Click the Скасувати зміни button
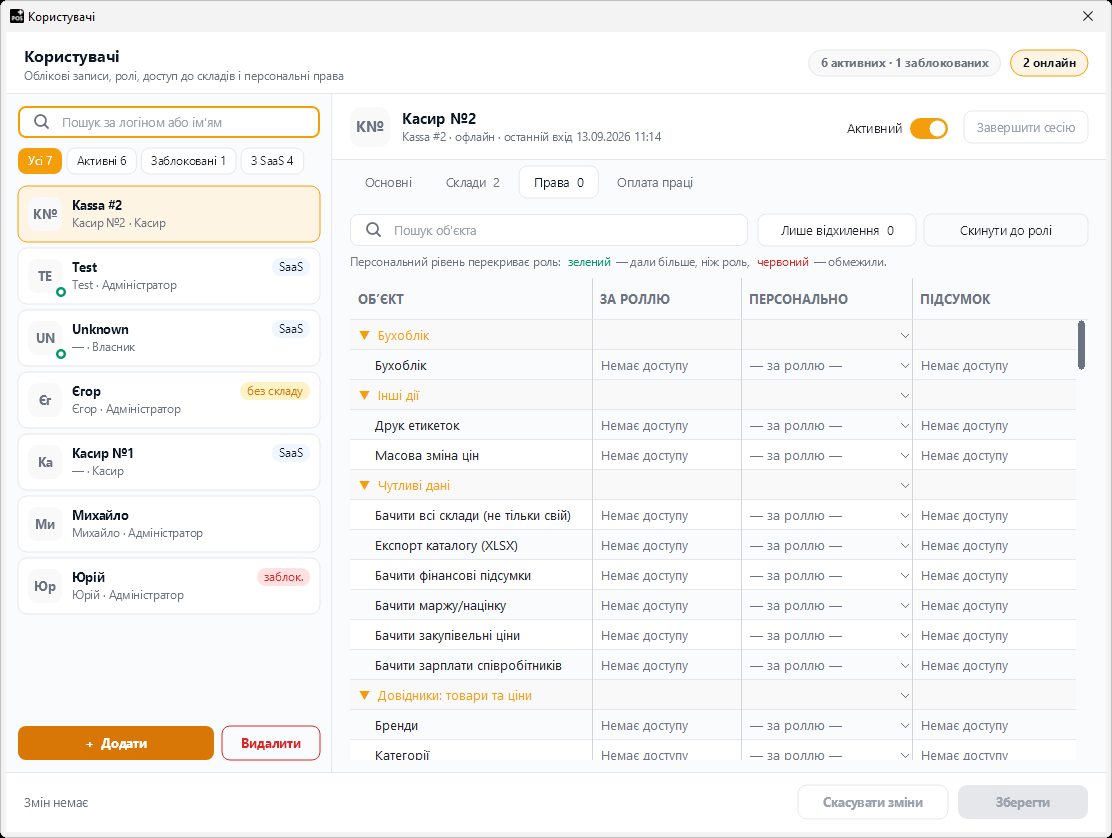Screen dimensions: 1112x838 [x=872, y=802]
